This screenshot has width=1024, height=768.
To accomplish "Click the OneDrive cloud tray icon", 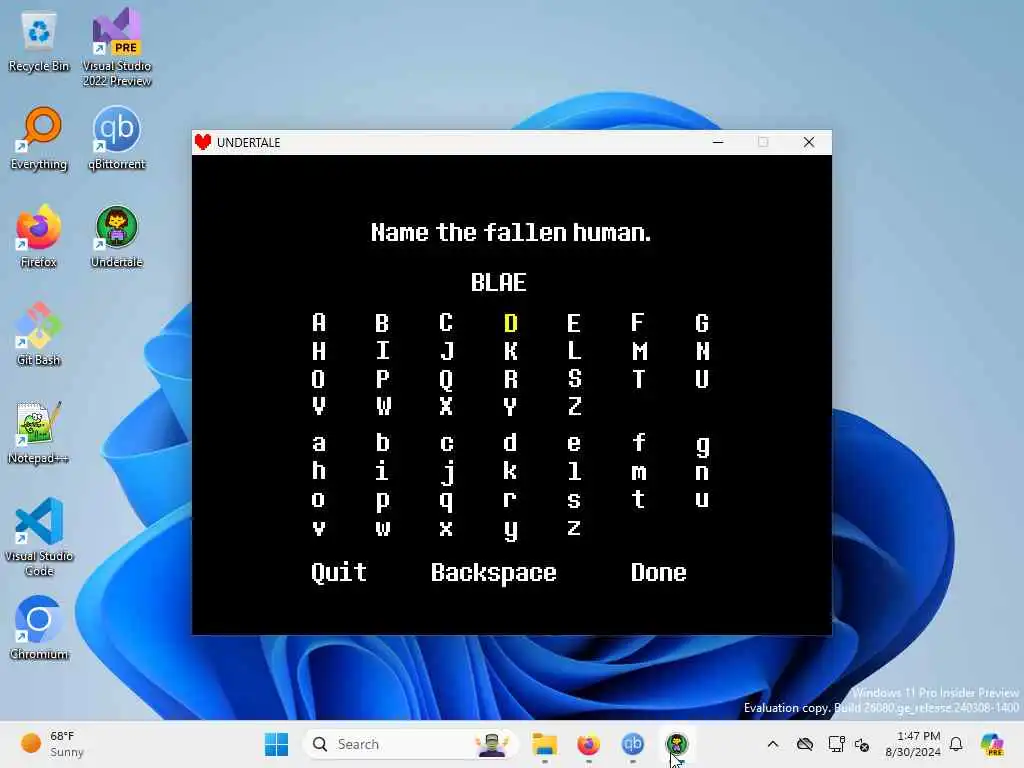I will pos(805,744).
